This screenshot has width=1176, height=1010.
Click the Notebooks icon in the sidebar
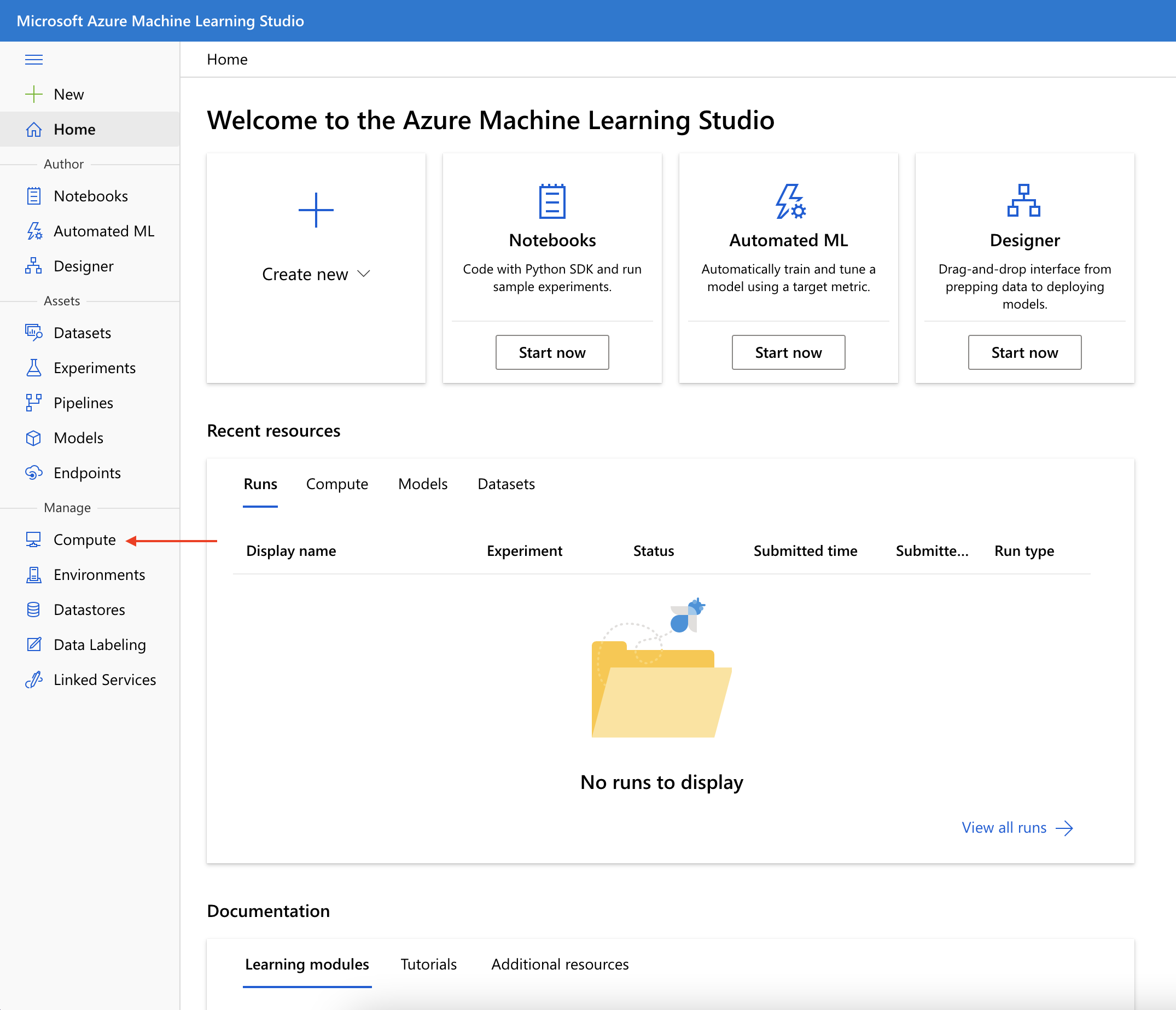click(x=34, y=196)
